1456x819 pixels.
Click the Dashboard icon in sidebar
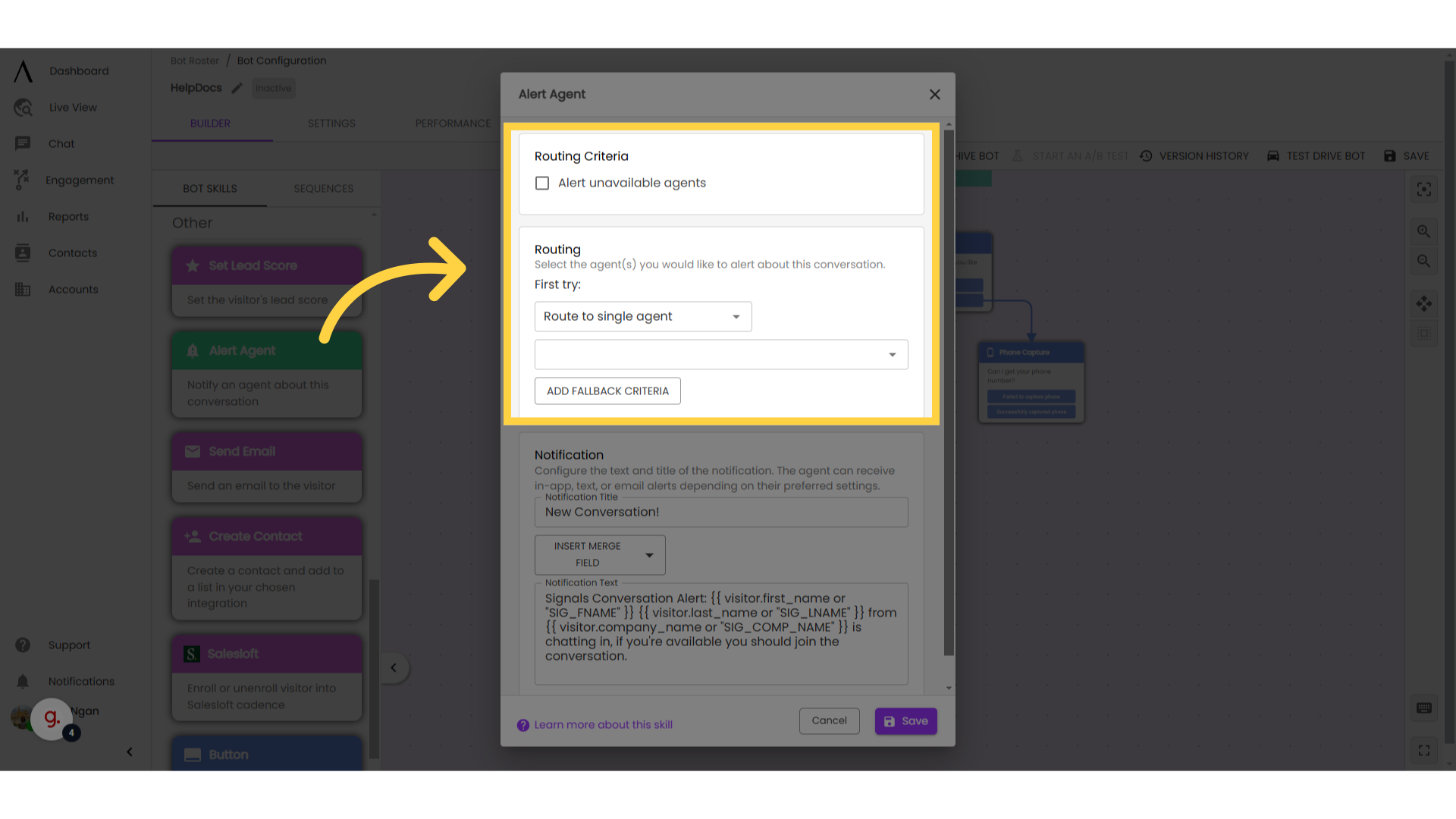pos(23,70)
